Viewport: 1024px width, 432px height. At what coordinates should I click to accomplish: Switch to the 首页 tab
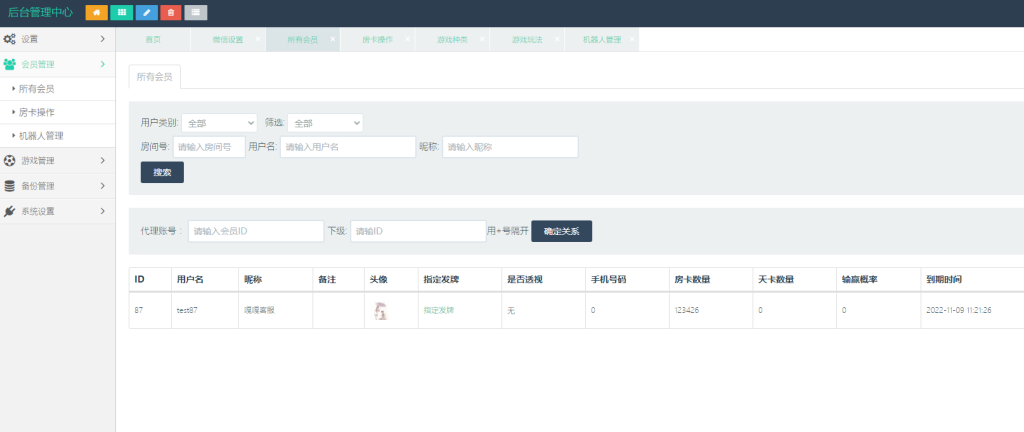[153, 40]
